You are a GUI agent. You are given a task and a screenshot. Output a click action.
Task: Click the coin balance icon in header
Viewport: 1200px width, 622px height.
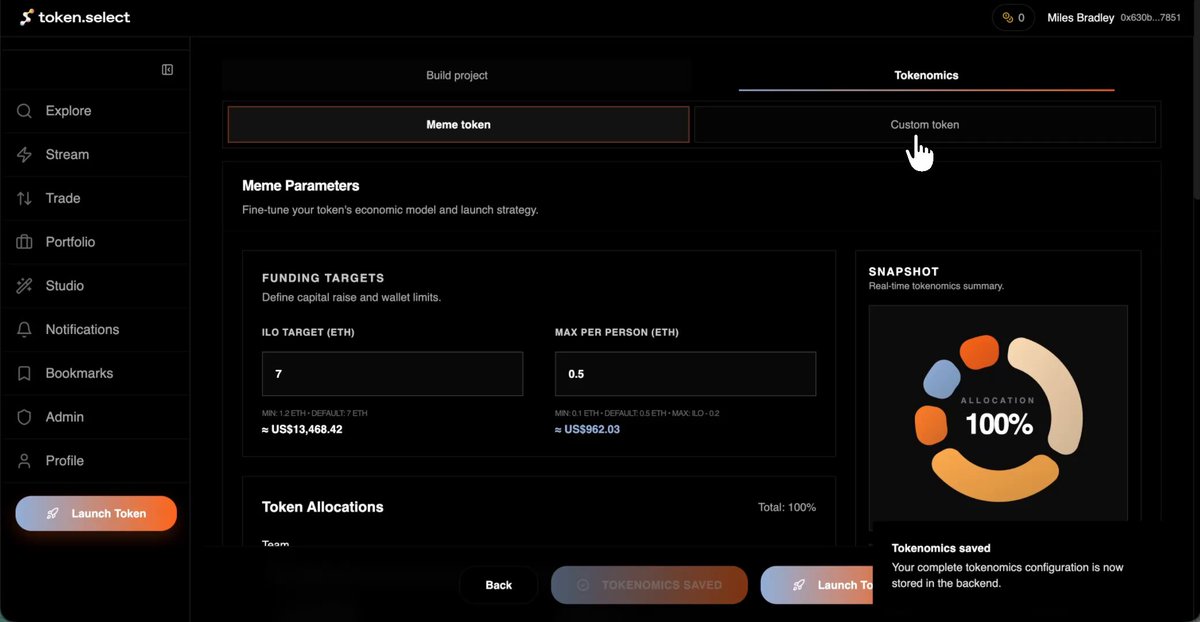1007,18
